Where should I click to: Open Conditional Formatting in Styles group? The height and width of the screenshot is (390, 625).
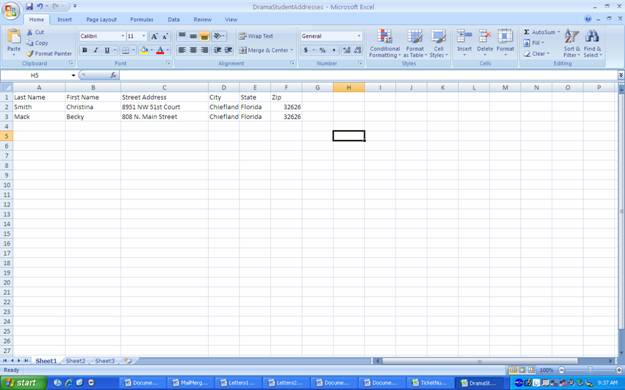coord(385,43)
